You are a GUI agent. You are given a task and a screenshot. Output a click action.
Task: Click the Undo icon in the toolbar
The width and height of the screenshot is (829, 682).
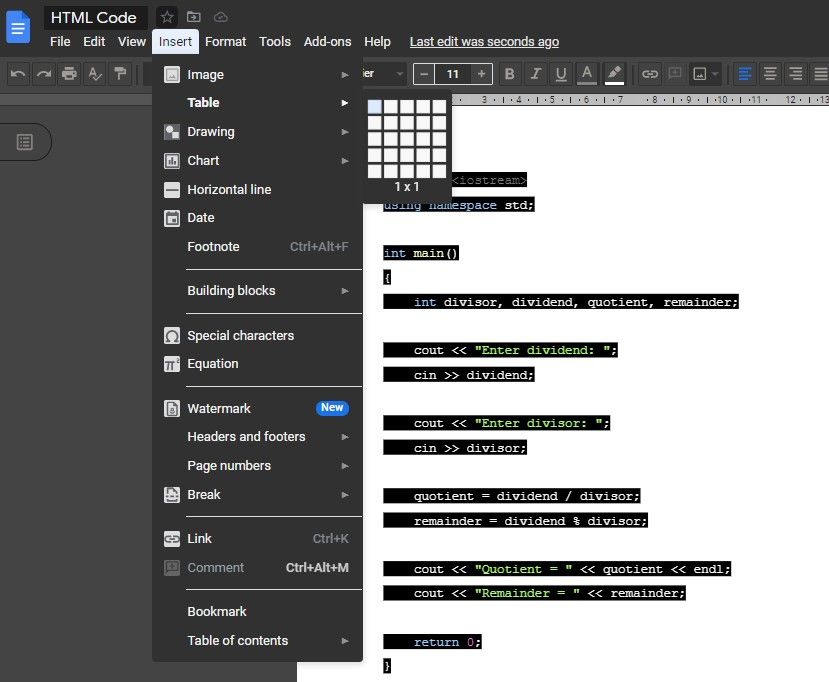[x=16, y=73]
